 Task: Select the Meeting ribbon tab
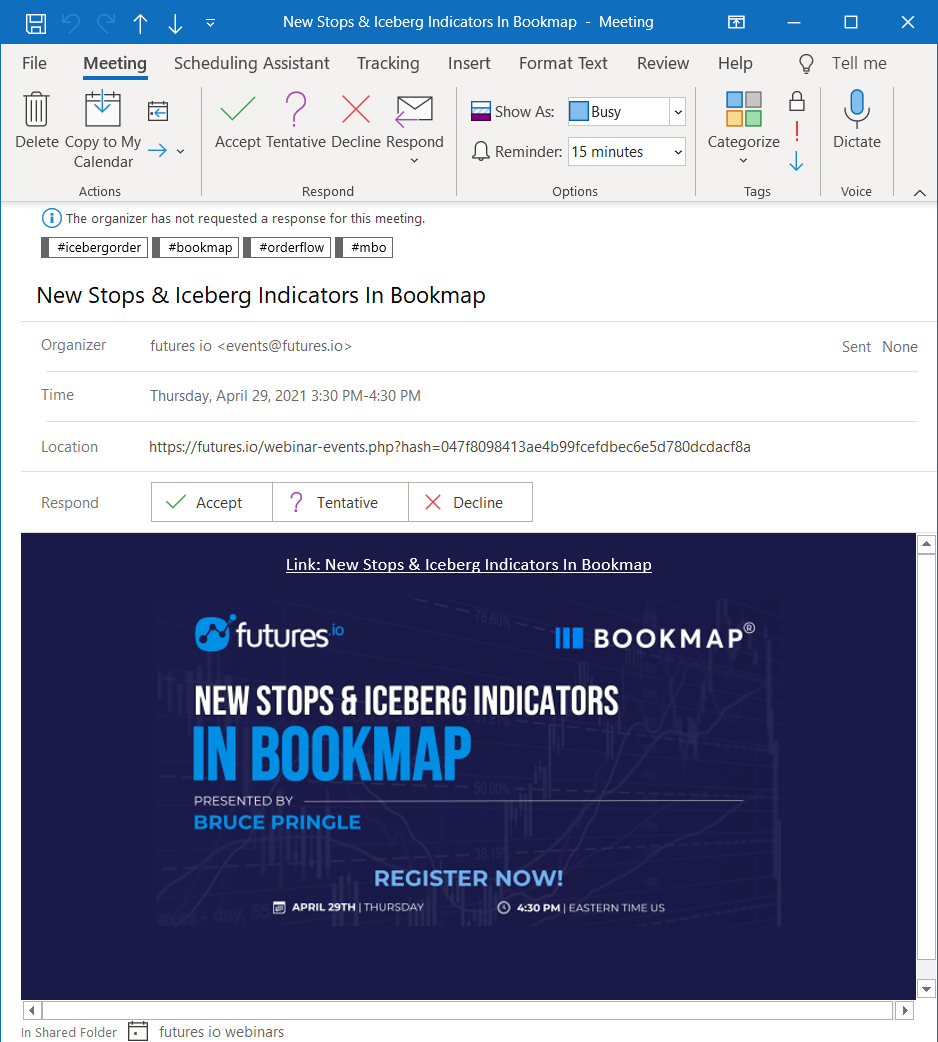[x=115, y=63]
